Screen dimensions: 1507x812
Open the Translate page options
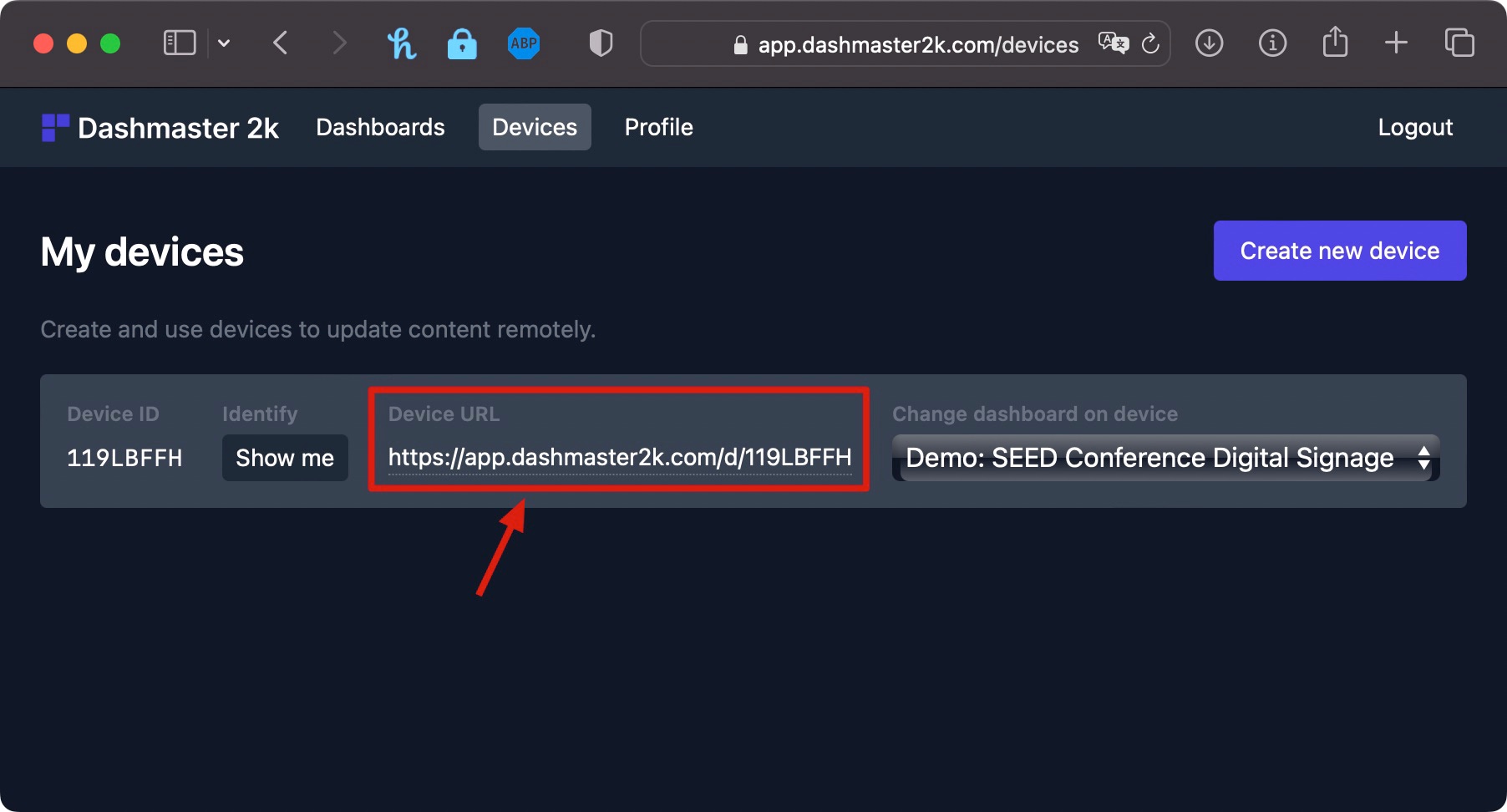pos(1113,43)
